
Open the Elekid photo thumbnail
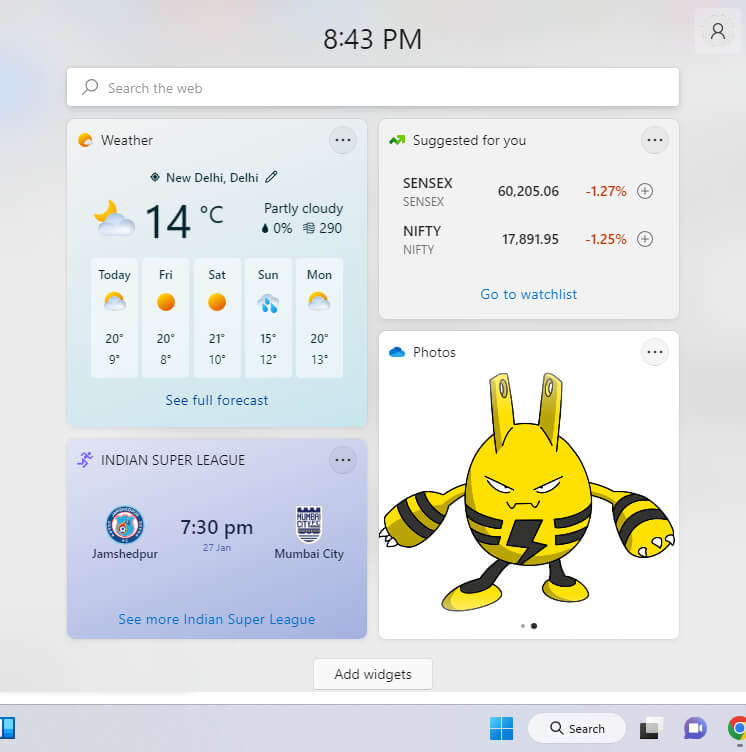click(528, 492)
